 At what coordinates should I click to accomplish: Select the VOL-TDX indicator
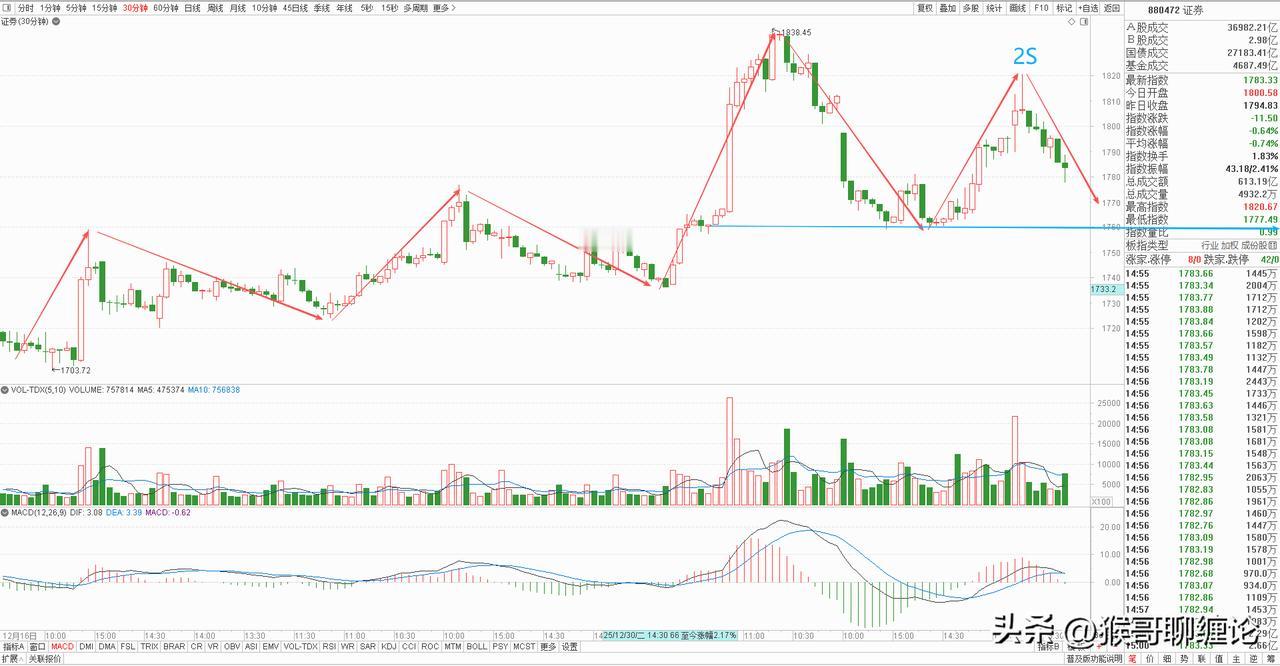pyautogui.click(x=301, y=646)
